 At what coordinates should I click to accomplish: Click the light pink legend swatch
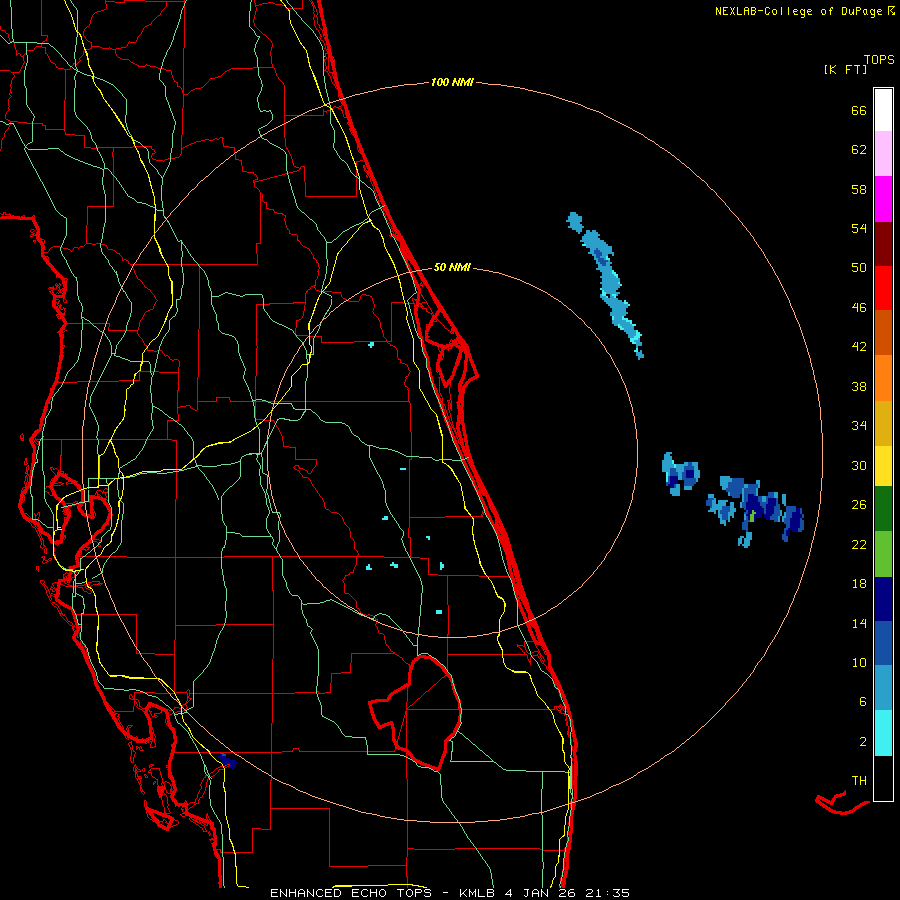coord(883,153)
